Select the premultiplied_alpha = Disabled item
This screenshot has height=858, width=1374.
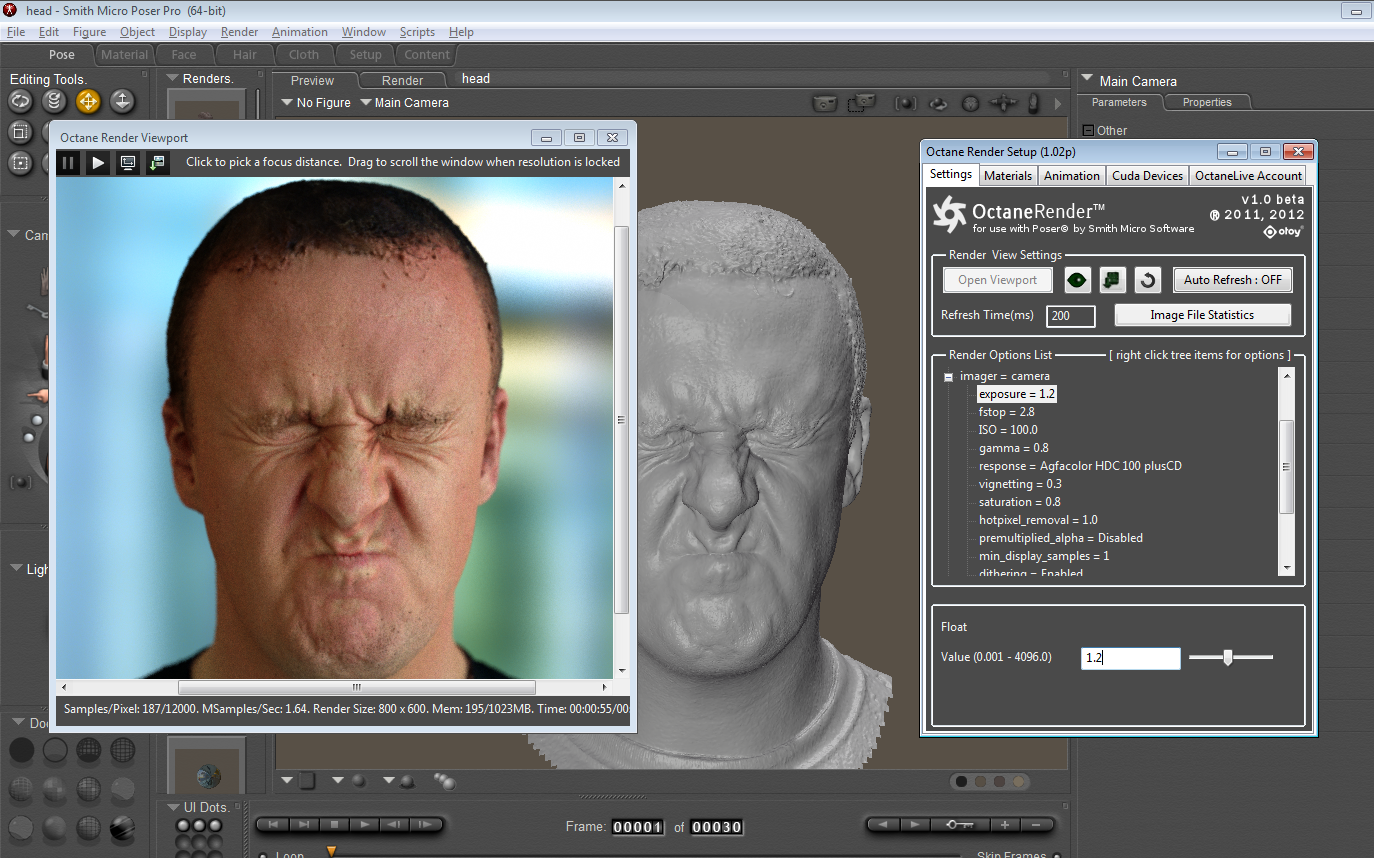[x=1060, y=538]
